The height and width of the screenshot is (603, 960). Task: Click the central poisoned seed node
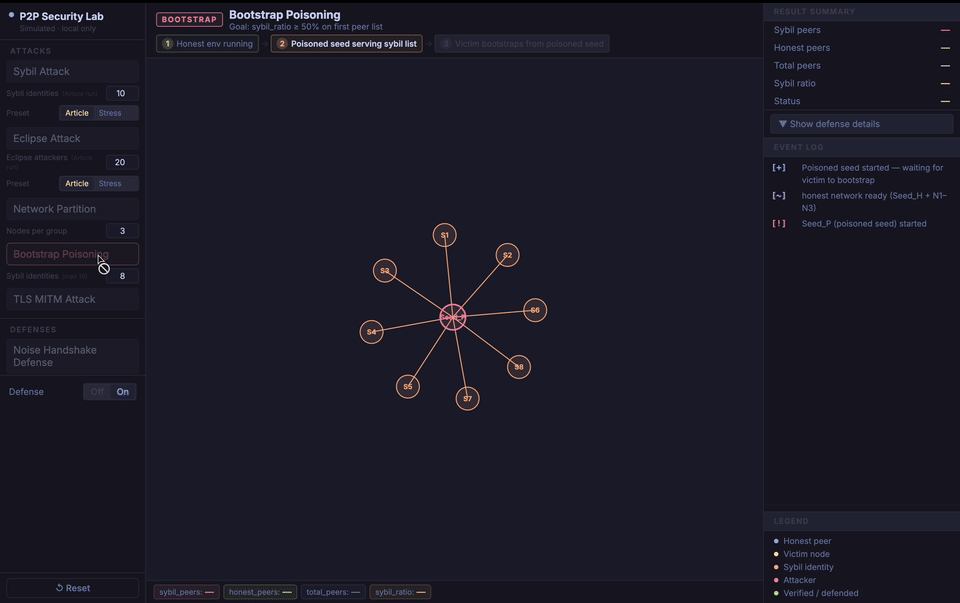pyautogui.click(x=453, y=317)
